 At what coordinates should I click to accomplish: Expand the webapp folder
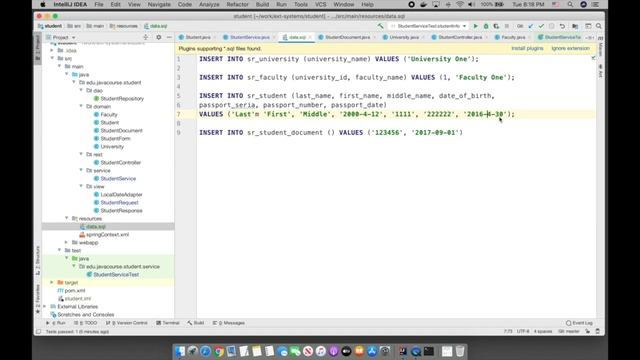click(67, 242)
